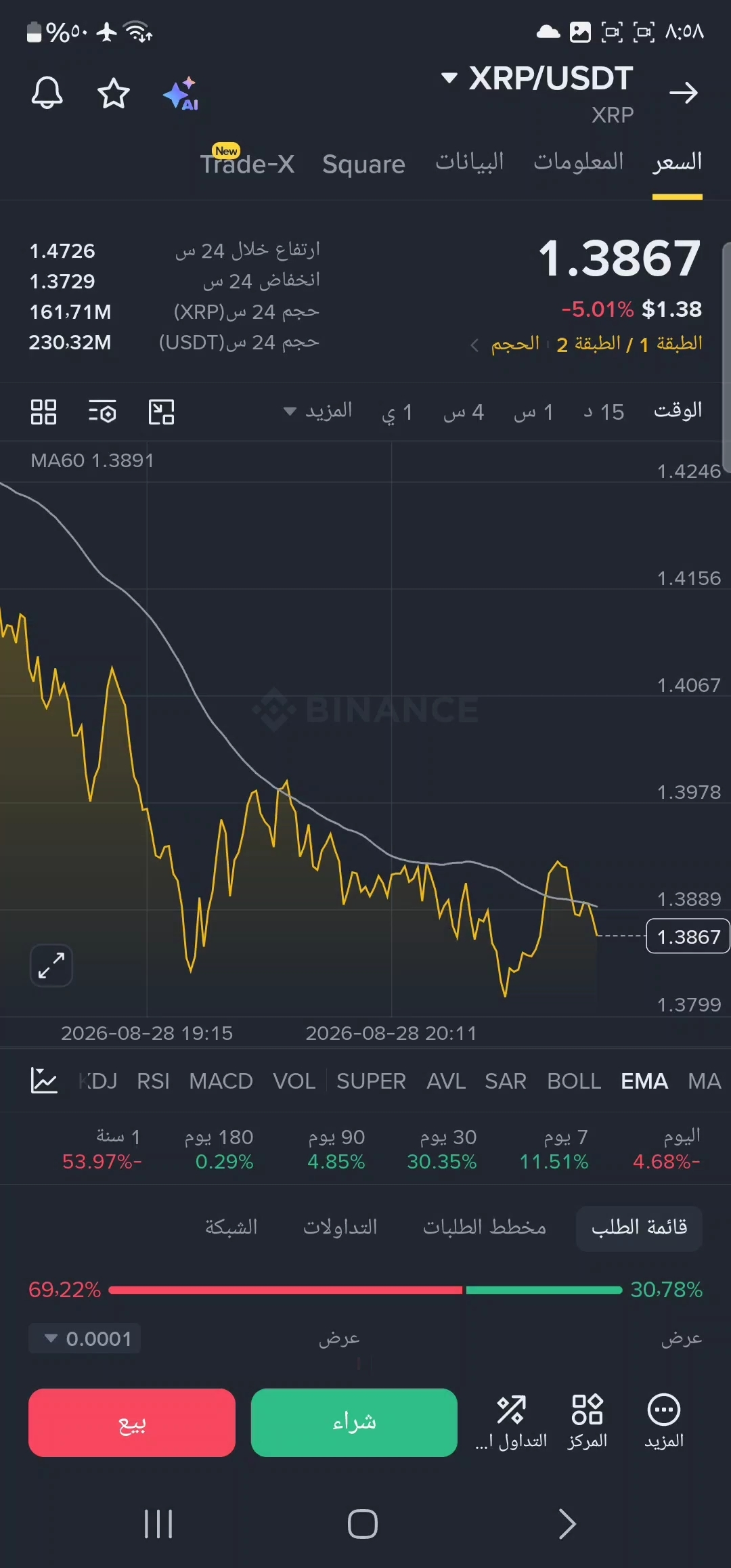
Task: Select the 4 س timeframe
Action: click(464, 412)
